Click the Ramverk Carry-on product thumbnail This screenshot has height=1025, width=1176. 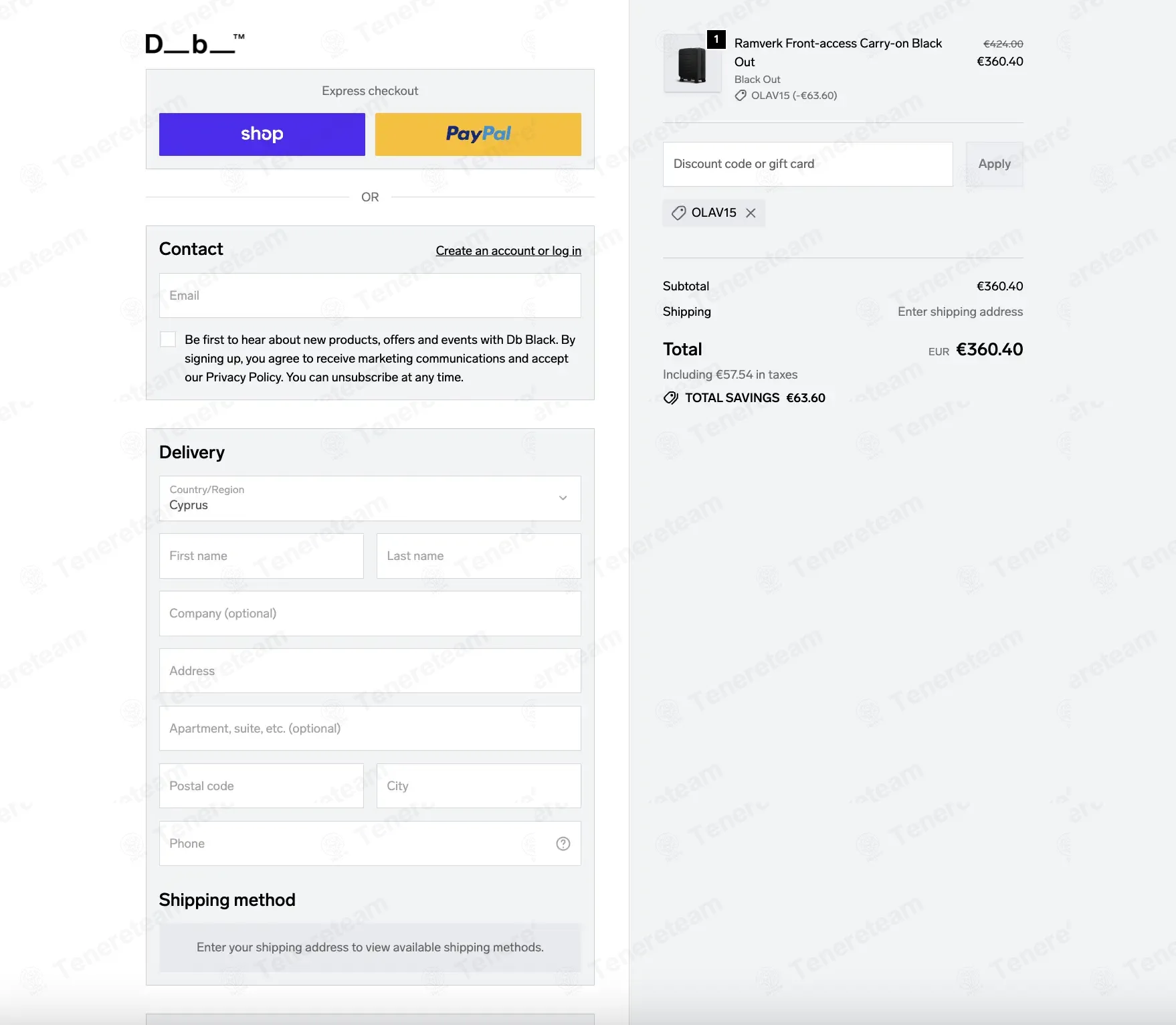point(692,64)
